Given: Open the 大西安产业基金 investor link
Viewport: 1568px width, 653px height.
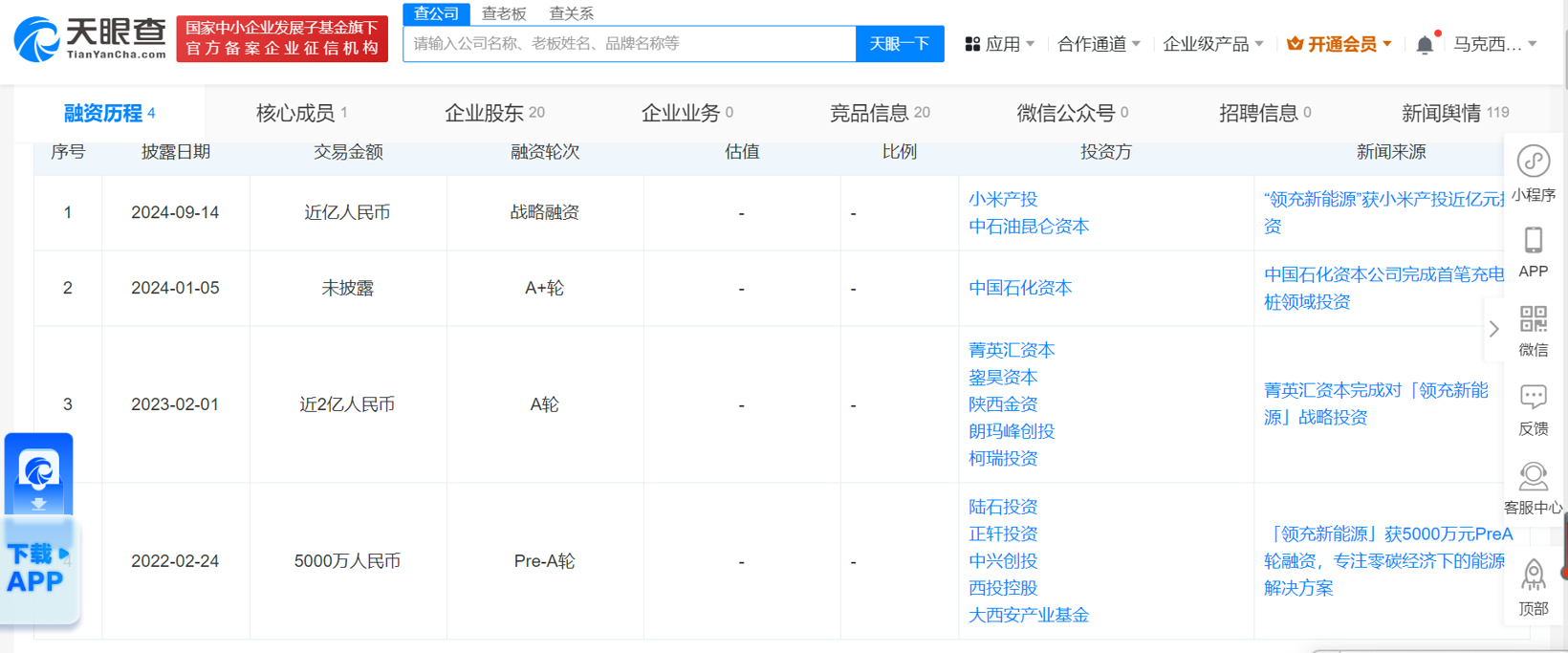Looking at the screenshot, I should pyautogui.click(x=1029, y=615).
